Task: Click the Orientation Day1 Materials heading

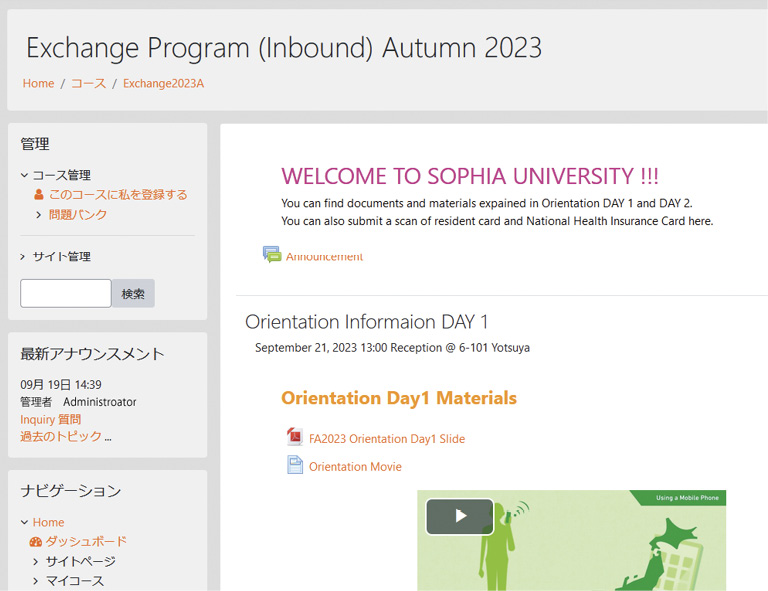Action: click(399, 398)
